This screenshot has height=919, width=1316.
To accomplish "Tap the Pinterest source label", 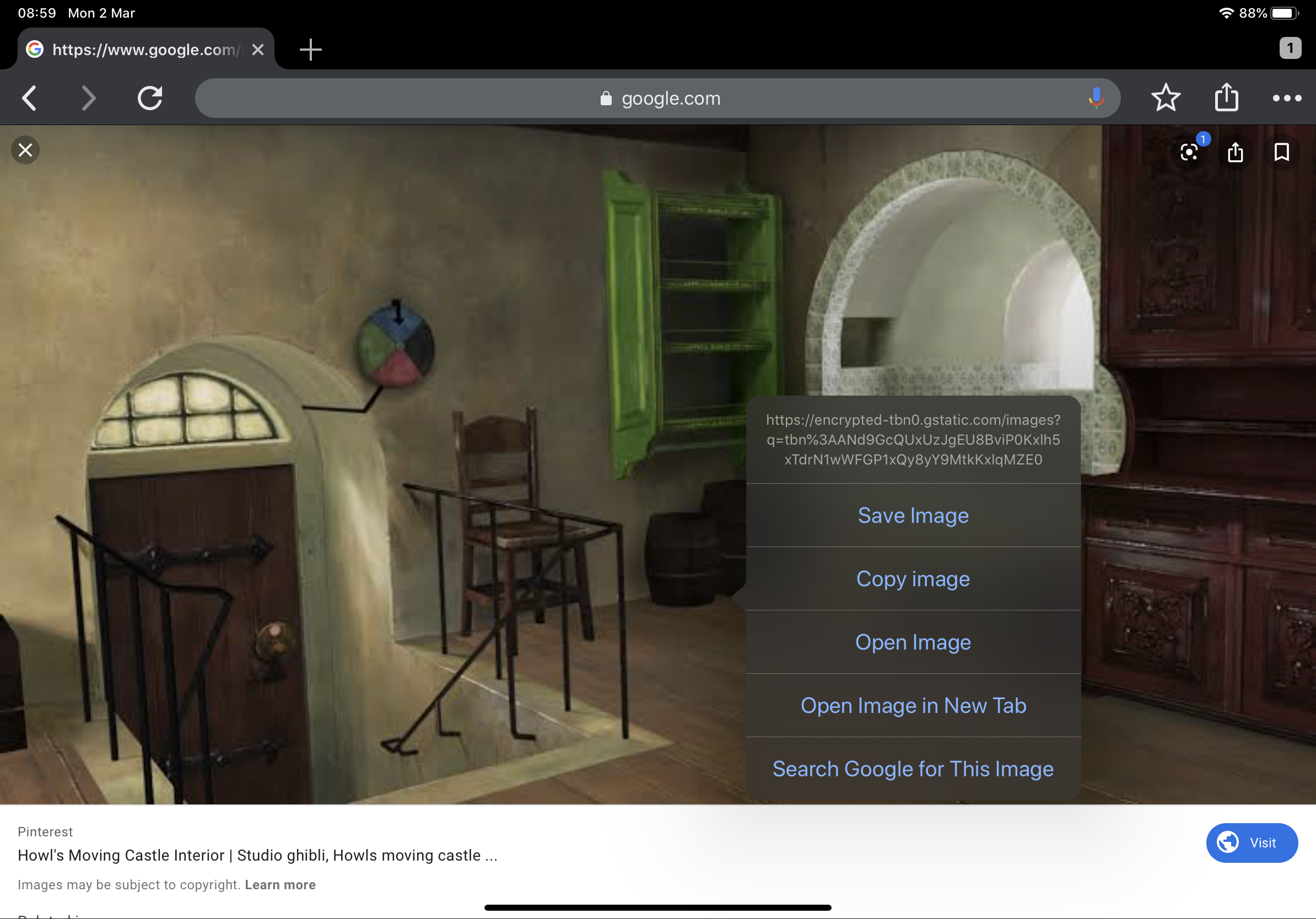I will [45, 832].
